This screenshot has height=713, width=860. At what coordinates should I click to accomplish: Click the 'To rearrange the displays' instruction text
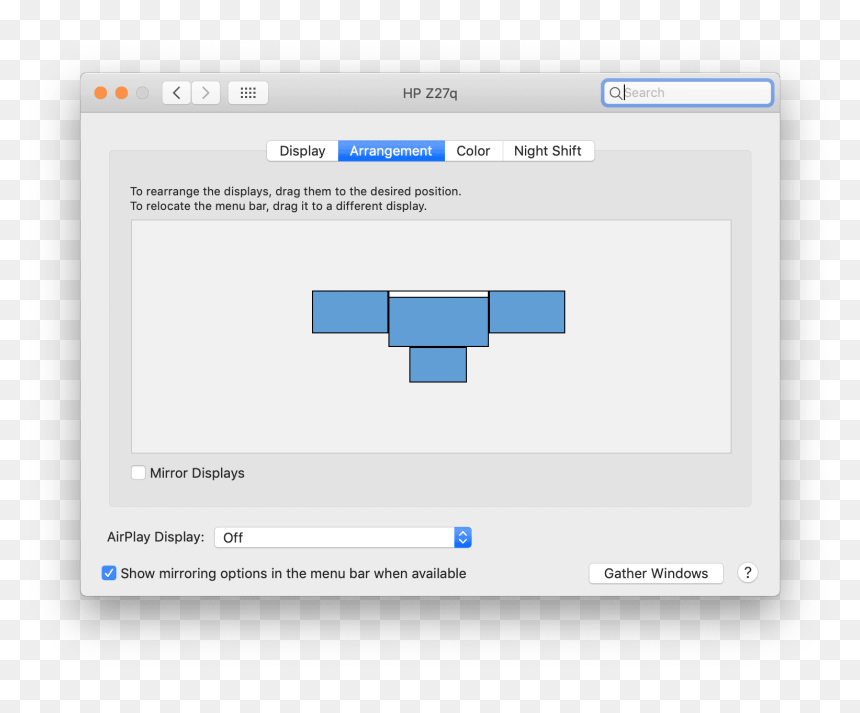296,191
